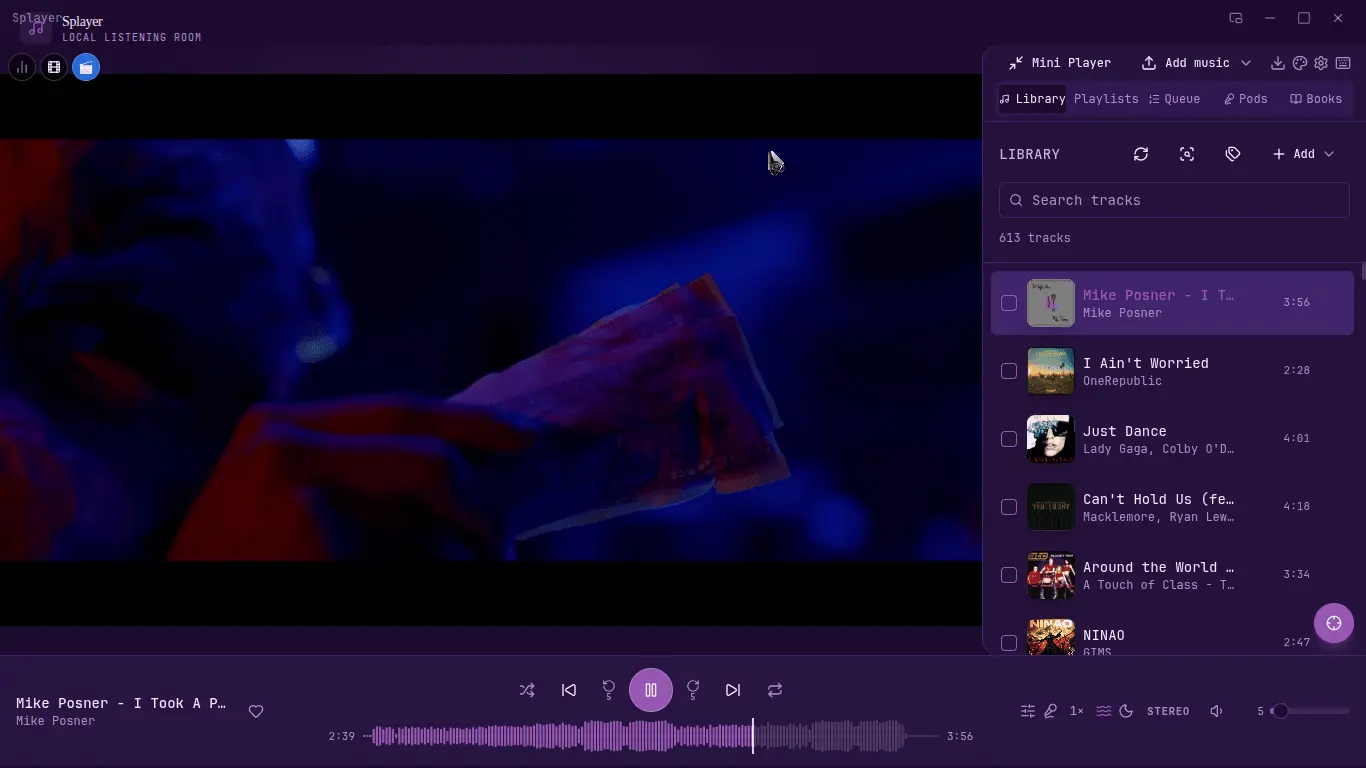This screenshot has height=768, width=1366.
Task: Open the 1× playback speed control
Action: pos(1077,711)
